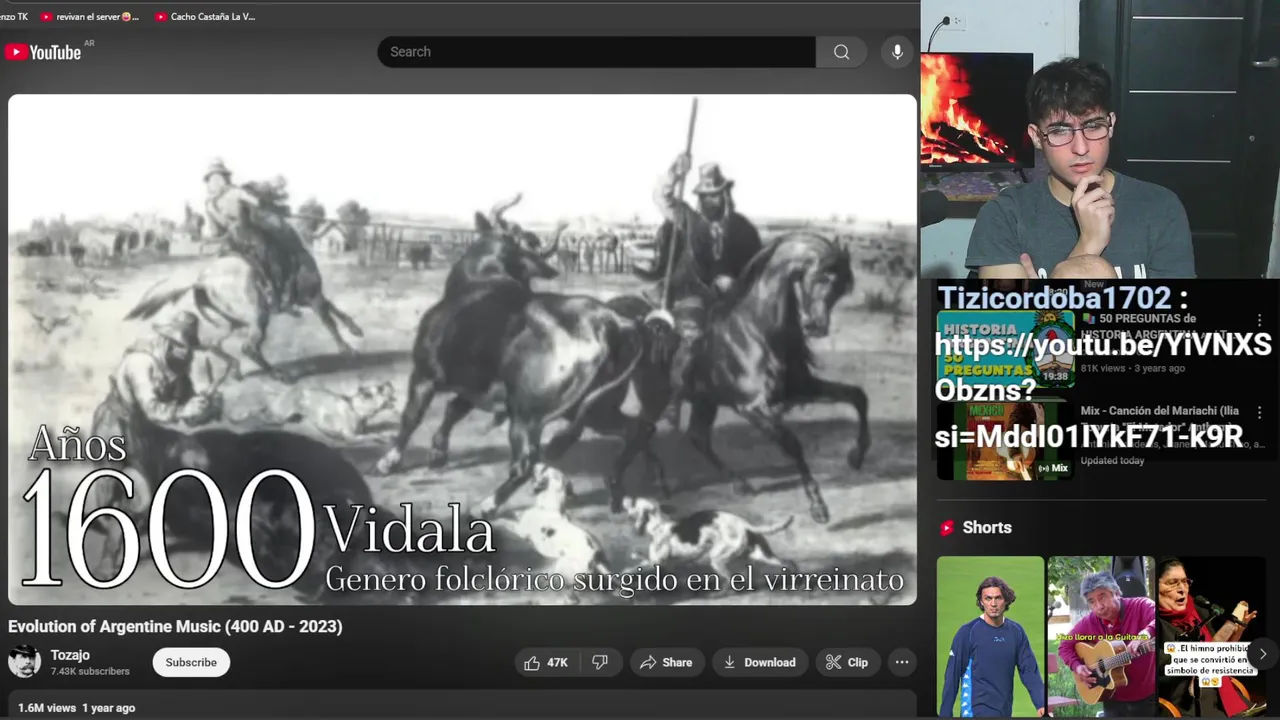
Task: Click the Shorts section heading
Action: (987, 528)
